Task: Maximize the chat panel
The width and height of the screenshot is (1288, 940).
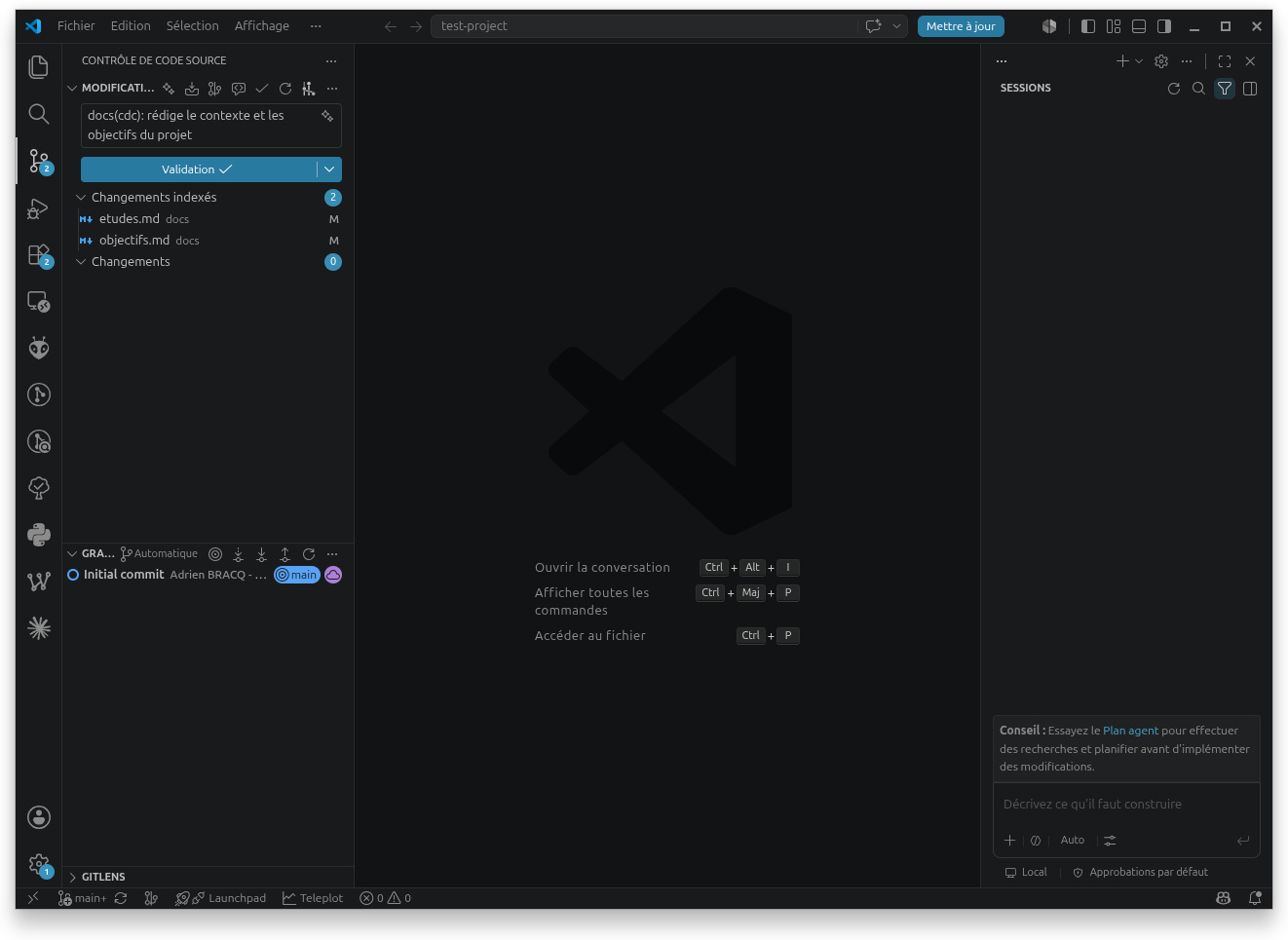Action: (1225, 61)
